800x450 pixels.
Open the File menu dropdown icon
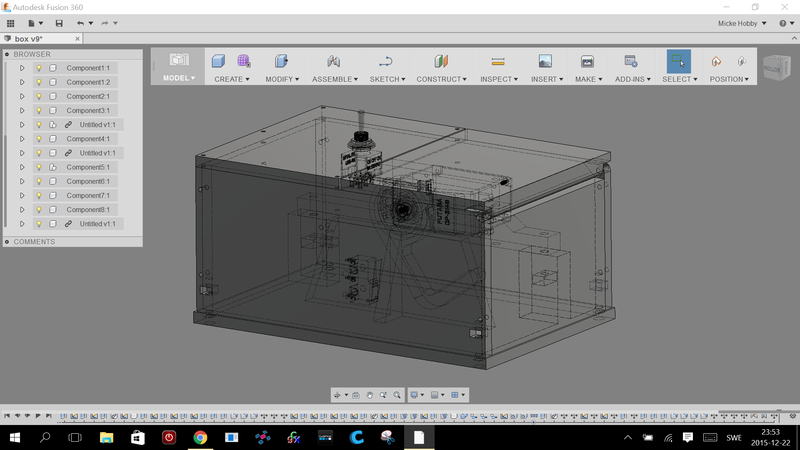point(35,23)
